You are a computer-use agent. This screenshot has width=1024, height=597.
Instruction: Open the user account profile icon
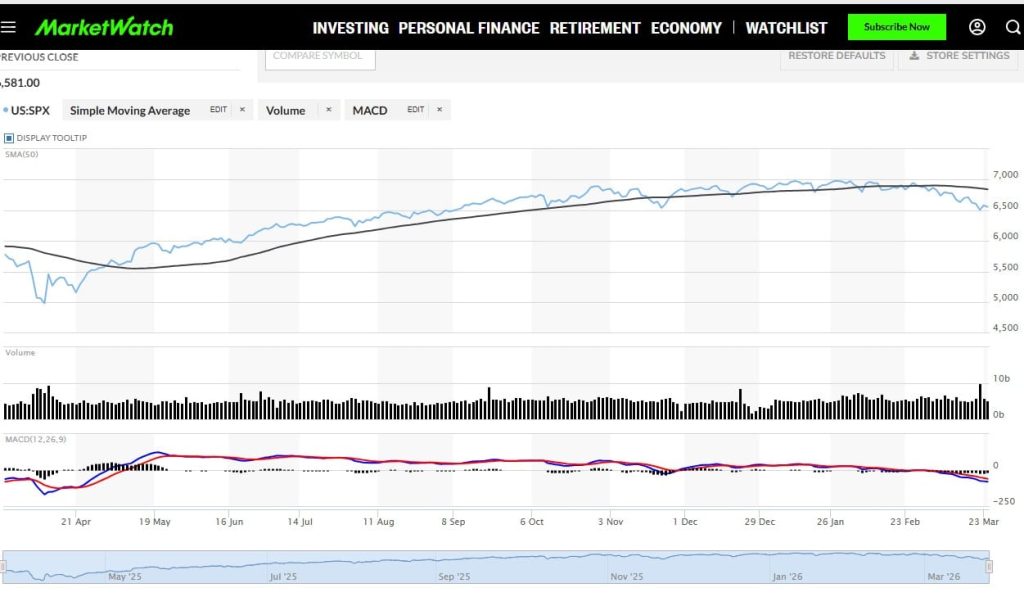point(977,28)
